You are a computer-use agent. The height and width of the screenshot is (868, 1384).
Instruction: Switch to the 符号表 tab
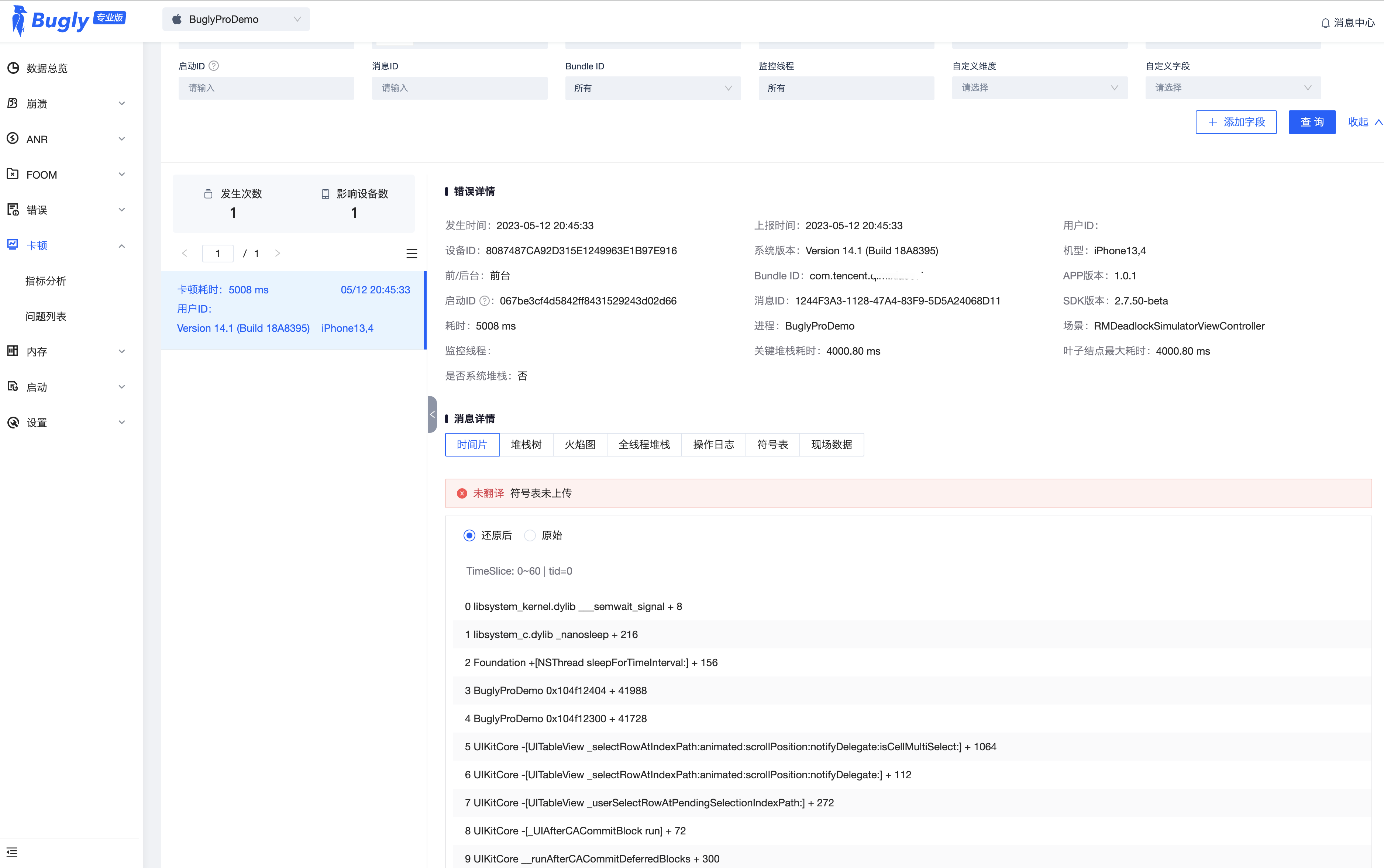tap(773, 444)
